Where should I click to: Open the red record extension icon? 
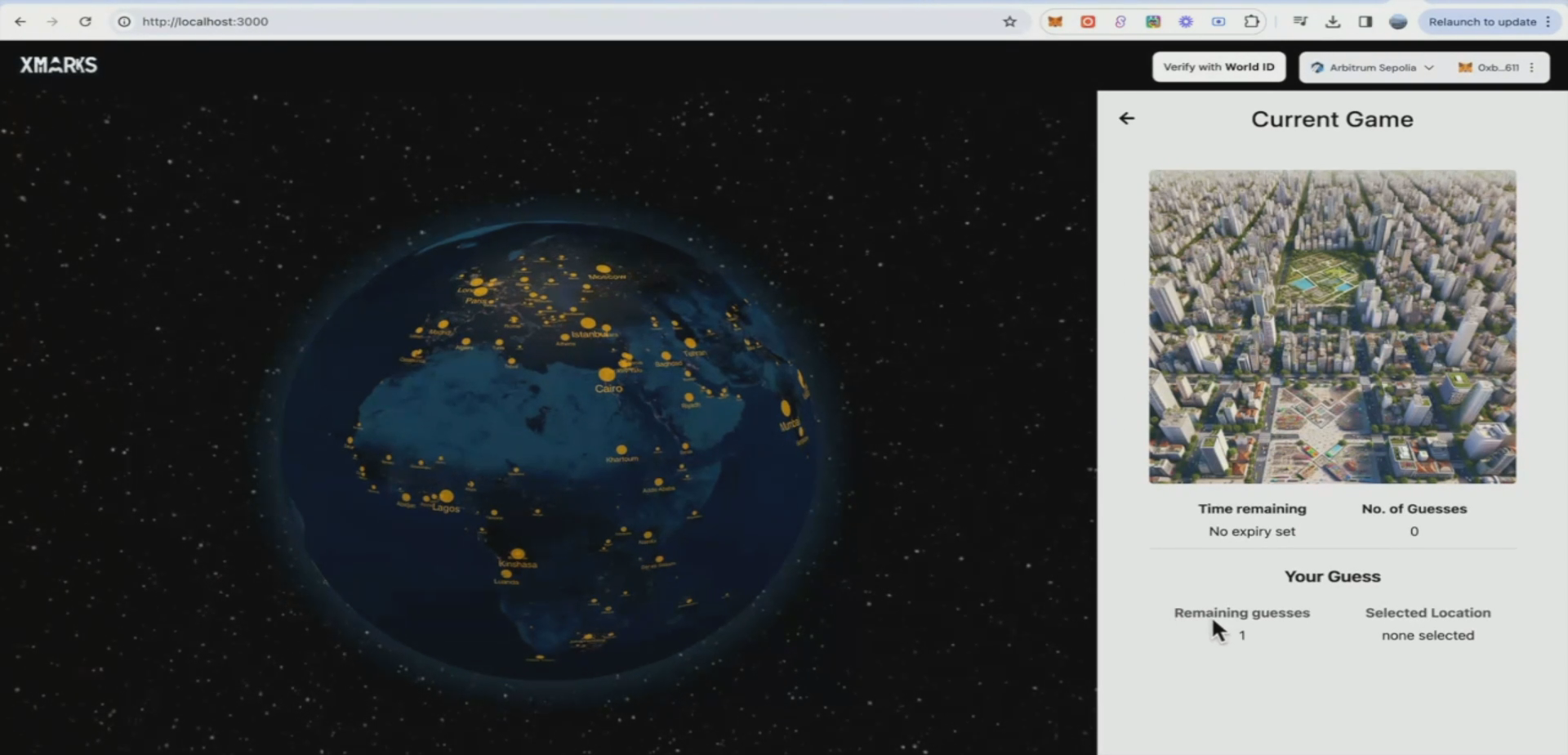point(1088,21)
